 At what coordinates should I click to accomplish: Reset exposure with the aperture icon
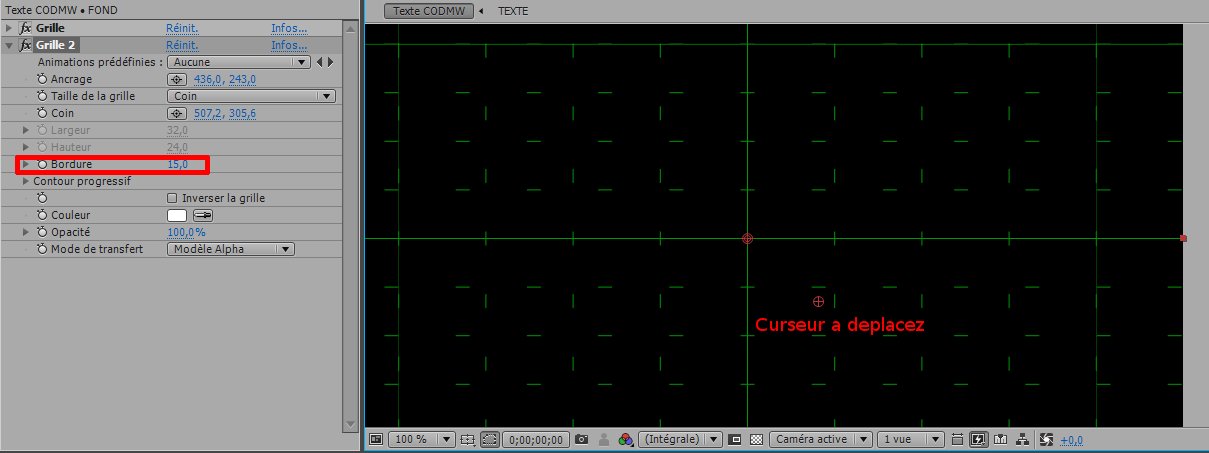(1047, 439)
